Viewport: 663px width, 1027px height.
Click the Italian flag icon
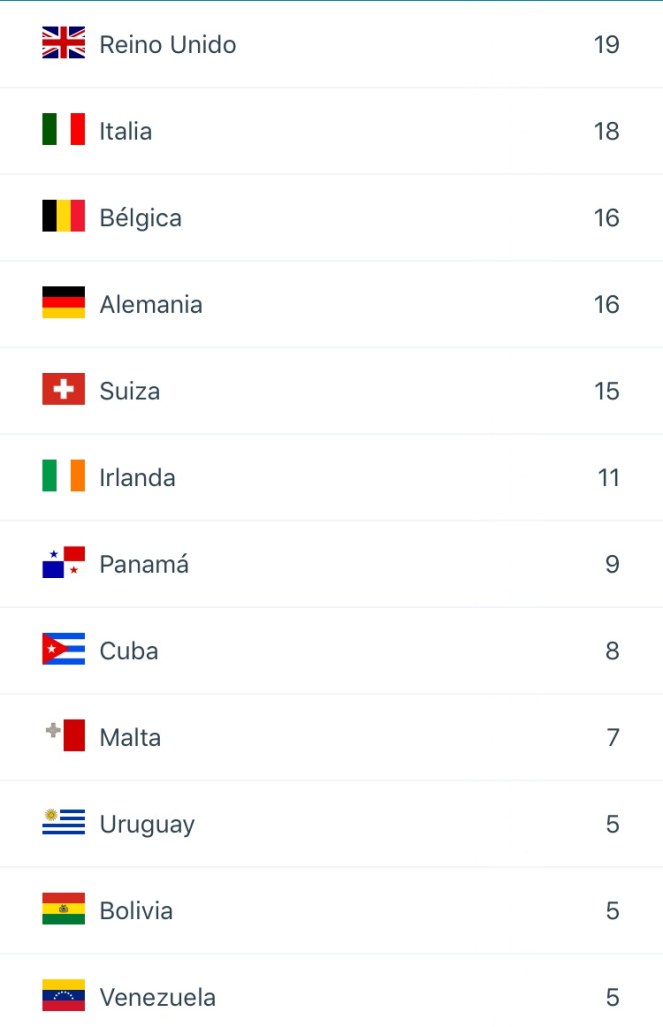point(63,130)
